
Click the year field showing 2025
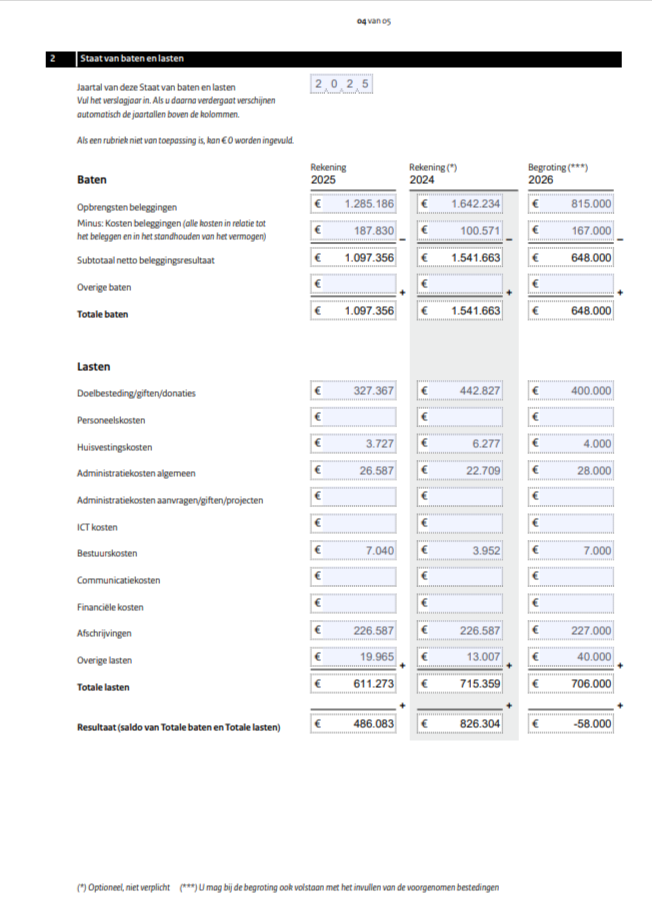tap(341, 84)
